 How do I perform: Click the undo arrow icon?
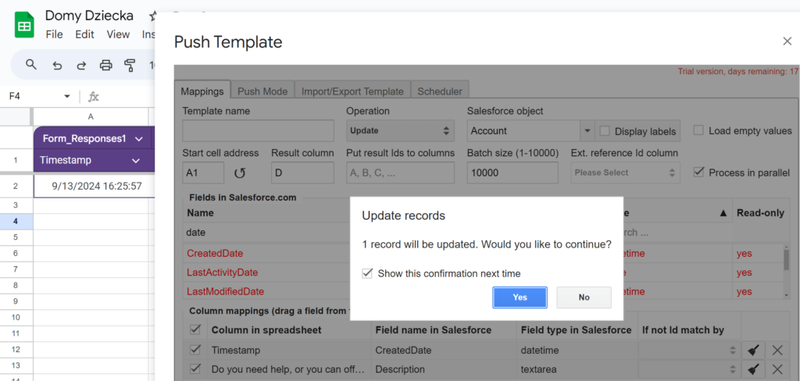click(x=57, y=65)
